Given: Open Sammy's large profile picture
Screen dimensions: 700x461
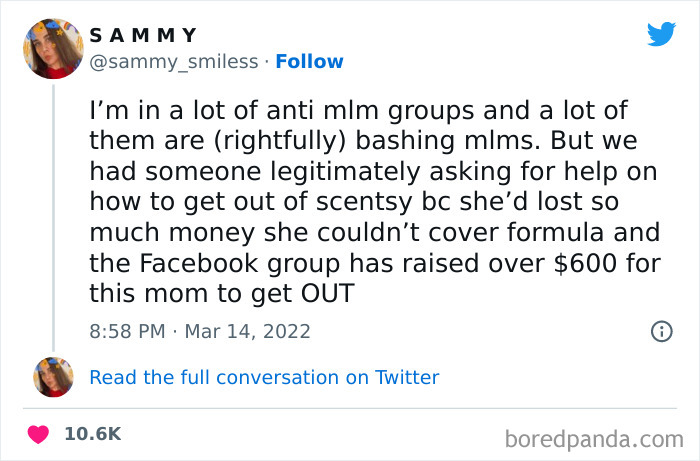Looking at the screenshot, I should pyautogui.click(x=52, y=48).
